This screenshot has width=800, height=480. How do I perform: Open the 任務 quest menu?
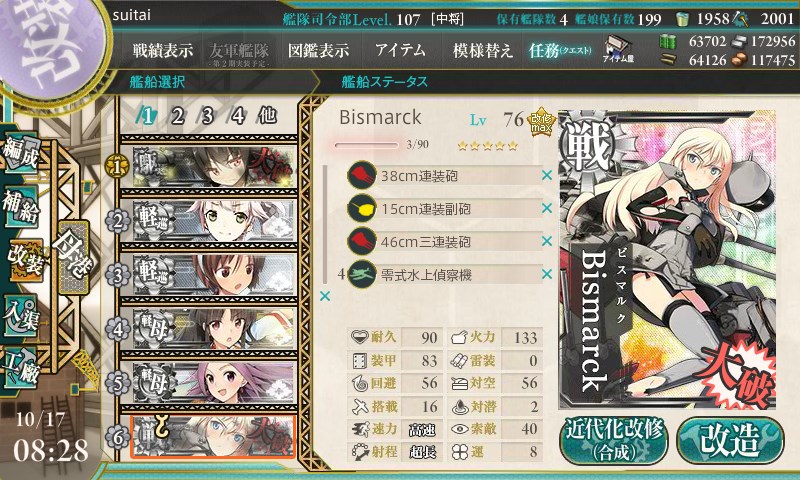pyautogui.click(x=560, y=50)
